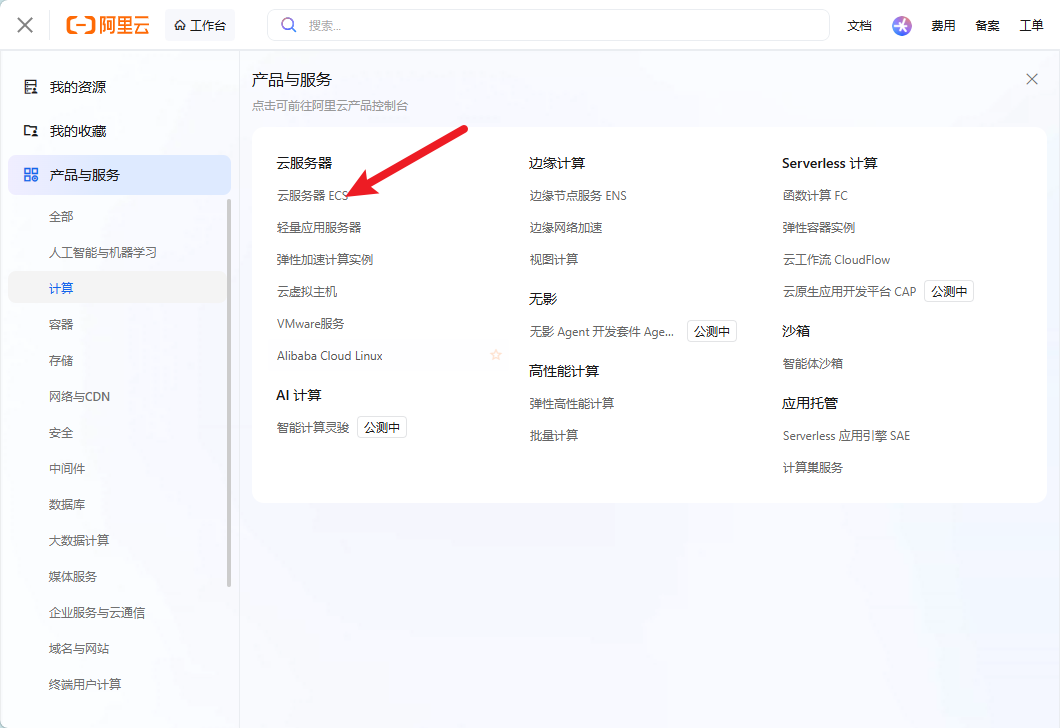Open the 工单 menu in the top bar

click(x=1031, y=26)
